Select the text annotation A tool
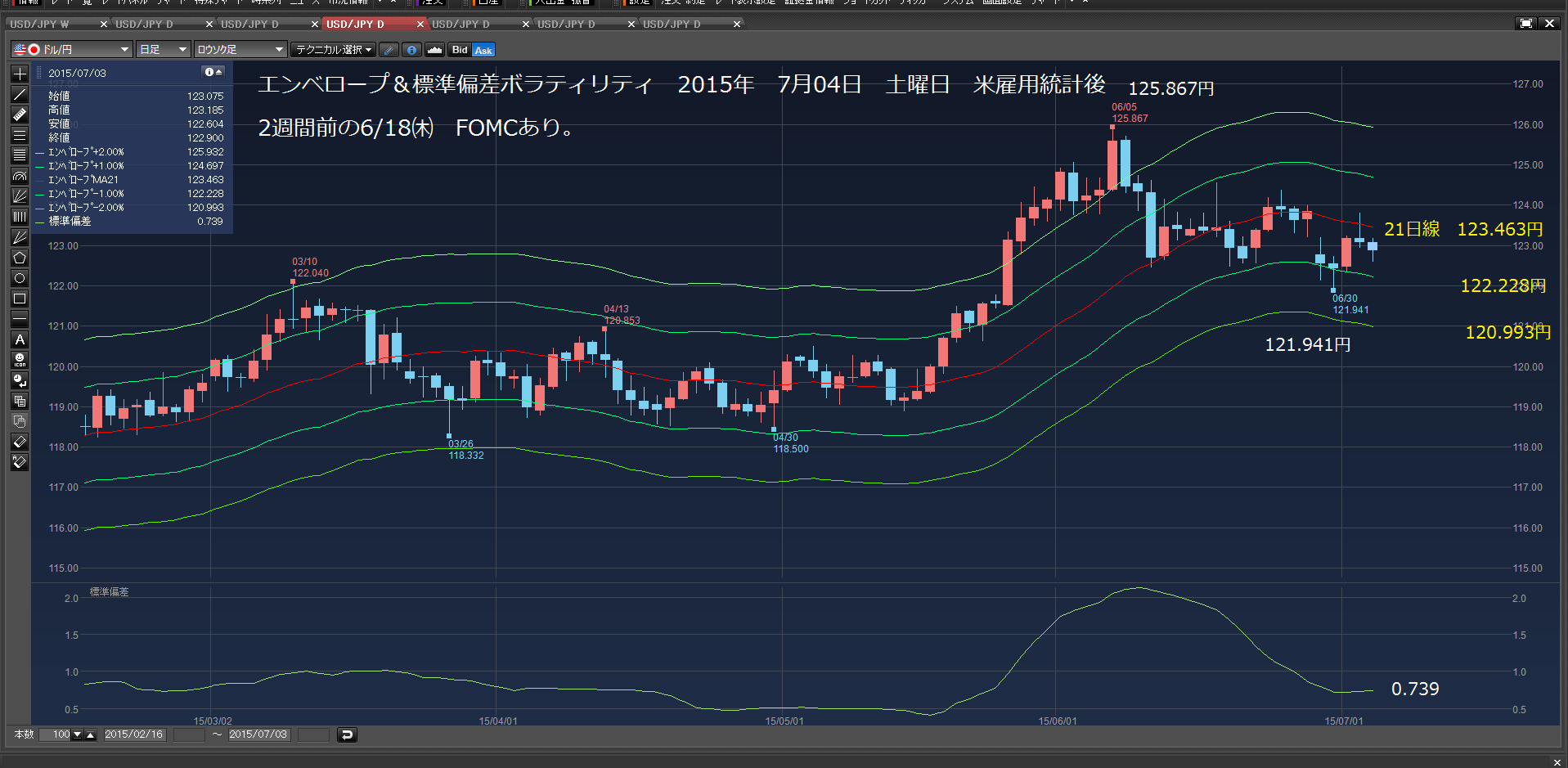 pos(20,339)
